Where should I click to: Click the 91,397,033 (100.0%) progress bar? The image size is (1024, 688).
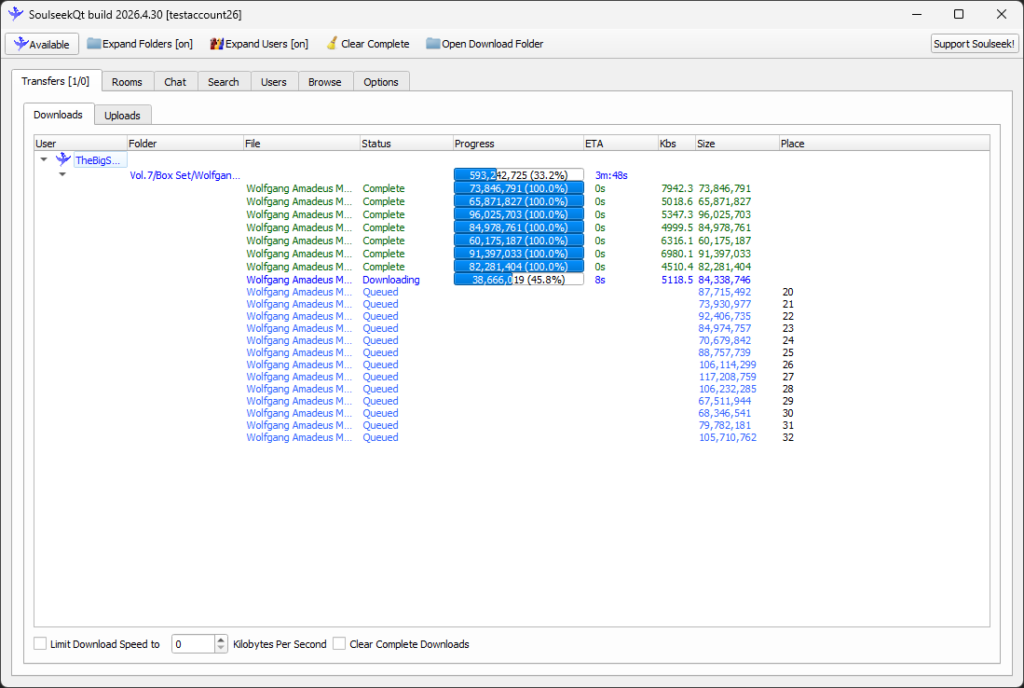pyautogui.click(x=519, y=253)
